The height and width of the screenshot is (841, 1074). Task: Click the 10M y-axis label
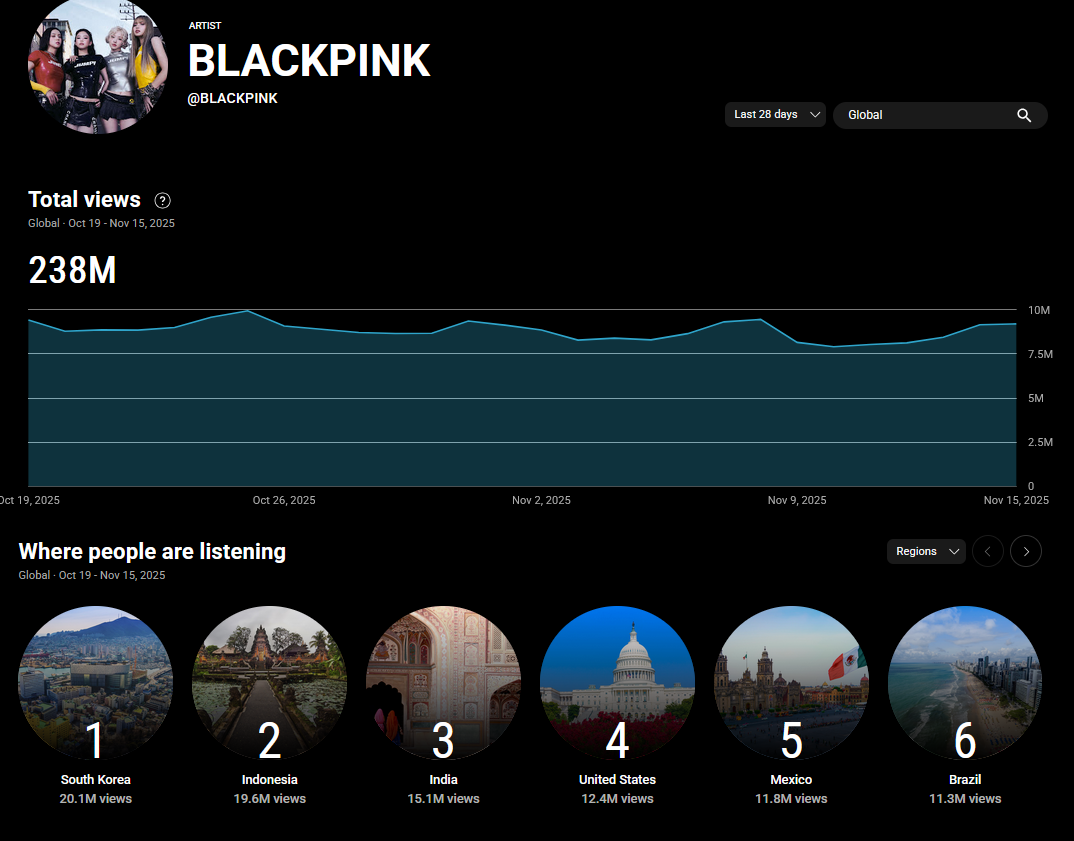pos(1038,310)
